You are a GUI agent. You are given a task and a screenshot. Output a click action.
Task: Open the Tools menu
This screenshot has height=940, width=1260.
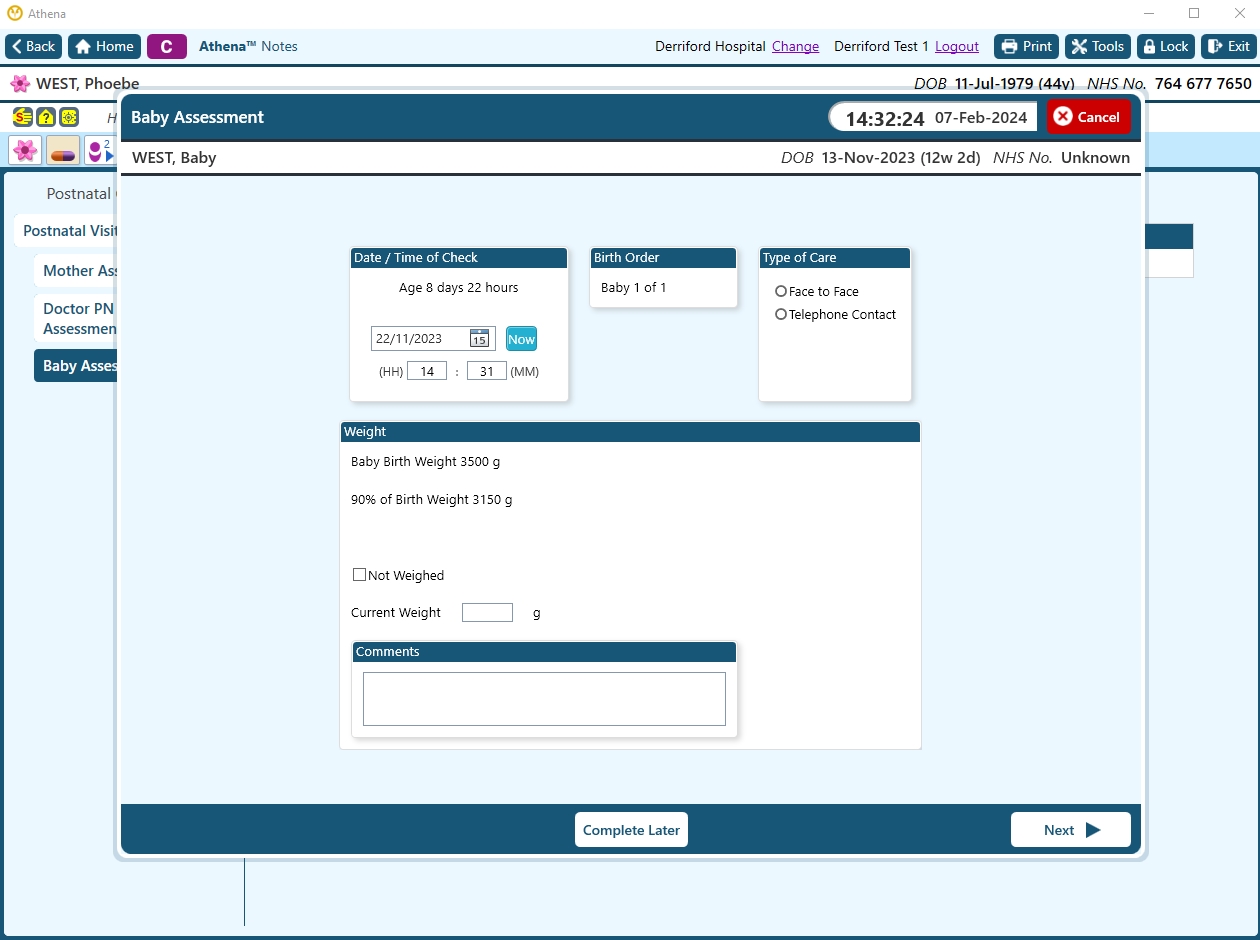point(1098,46)
